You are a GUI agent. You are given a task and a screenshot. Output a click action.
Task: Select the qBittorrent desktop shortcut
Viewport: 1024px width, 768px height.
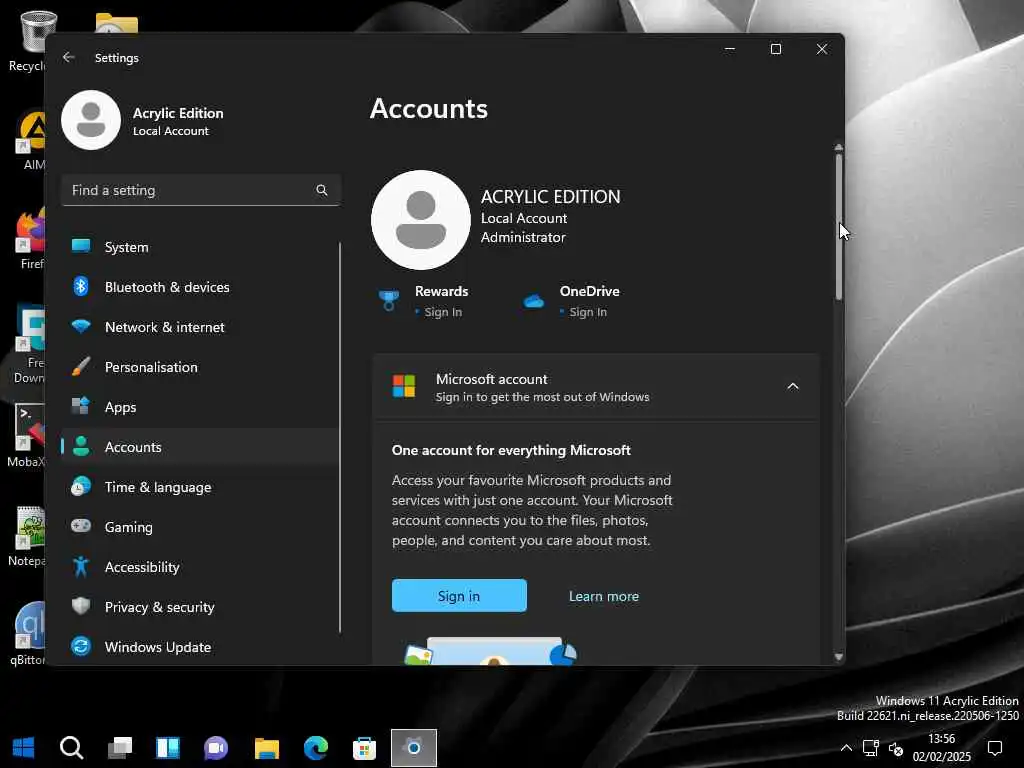pos(27,633)
